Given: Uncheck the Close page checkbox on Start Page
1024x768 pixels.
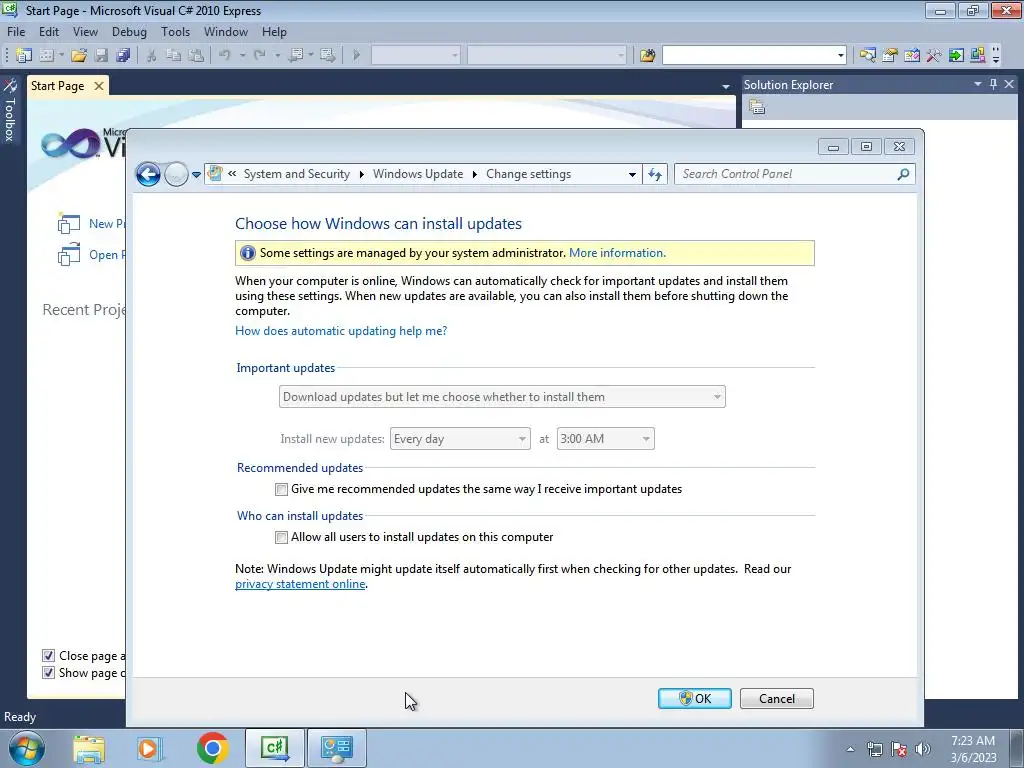Looking at the screenshot, I should (48, 656).
